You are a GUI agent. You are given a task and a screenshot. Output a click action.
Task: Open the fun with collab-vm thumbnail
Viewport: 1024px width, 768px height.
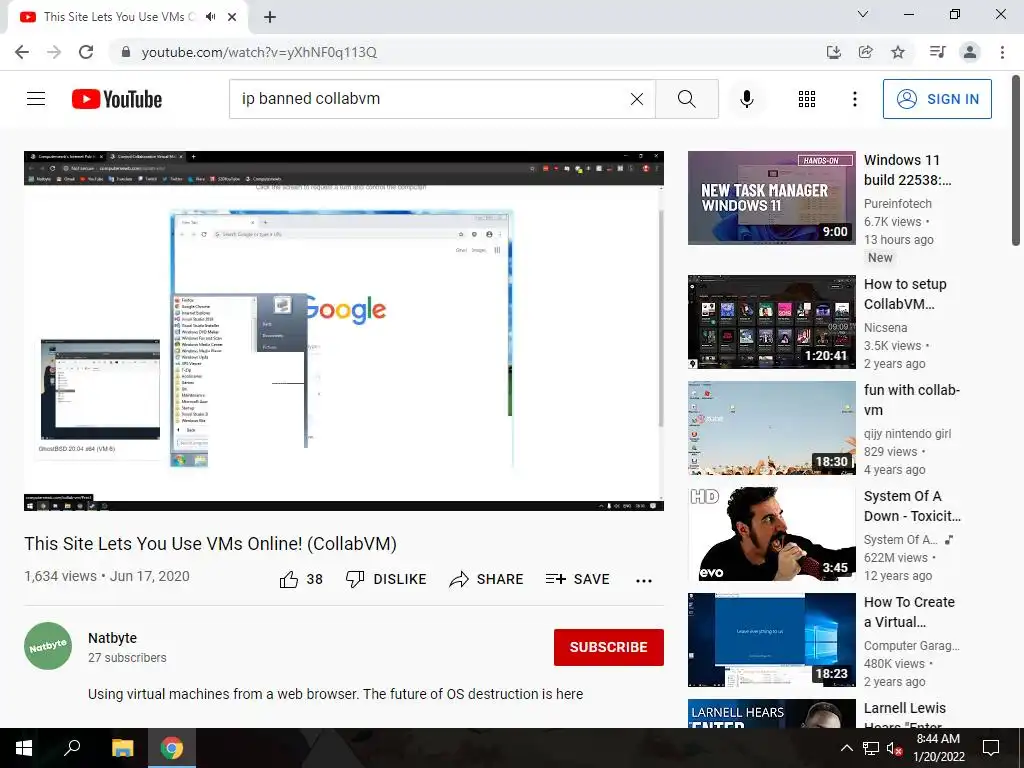(771, 428)
